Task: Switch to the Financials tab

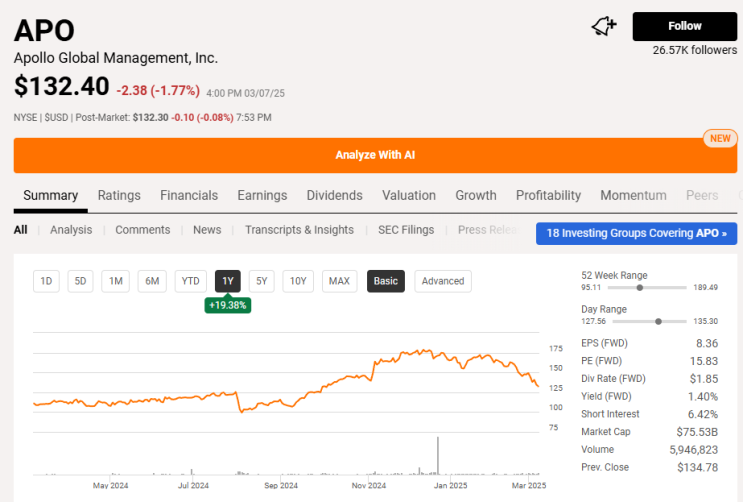Action: click(x=189, y=195)
